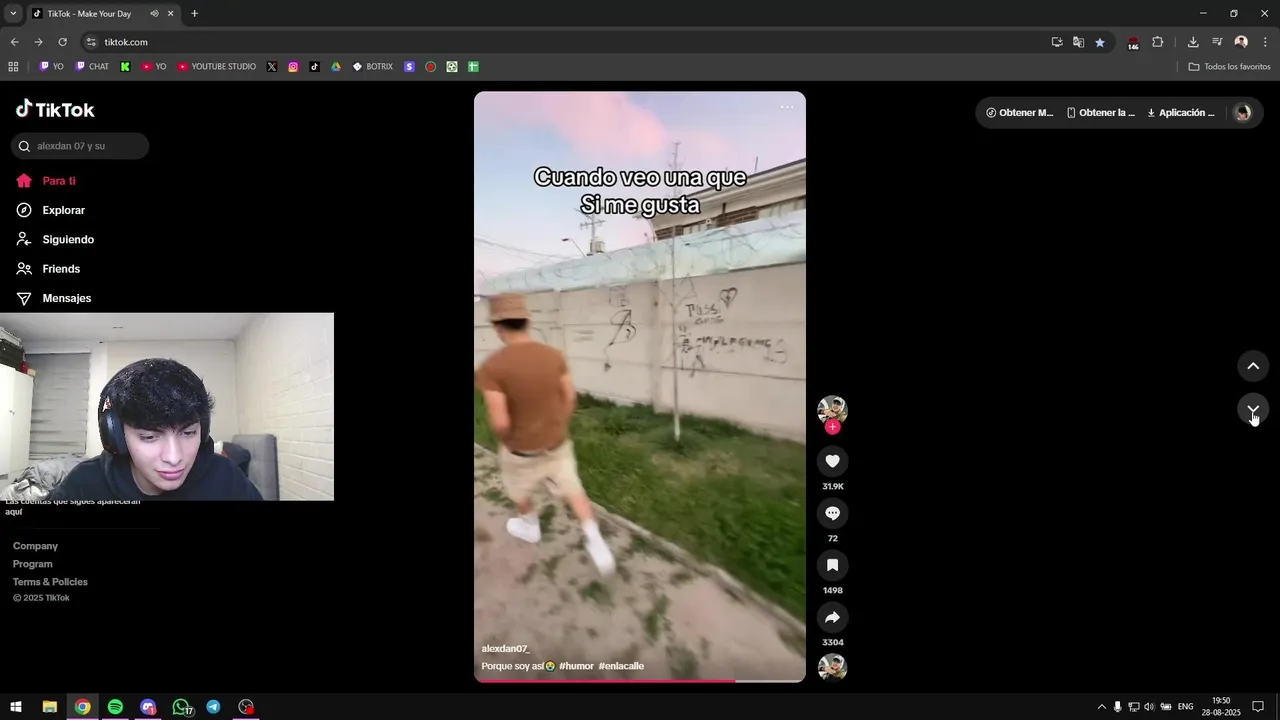Open creator avatar above the like button
Viewport: 1280px width, 720px height.
click(x=832, y=410)
